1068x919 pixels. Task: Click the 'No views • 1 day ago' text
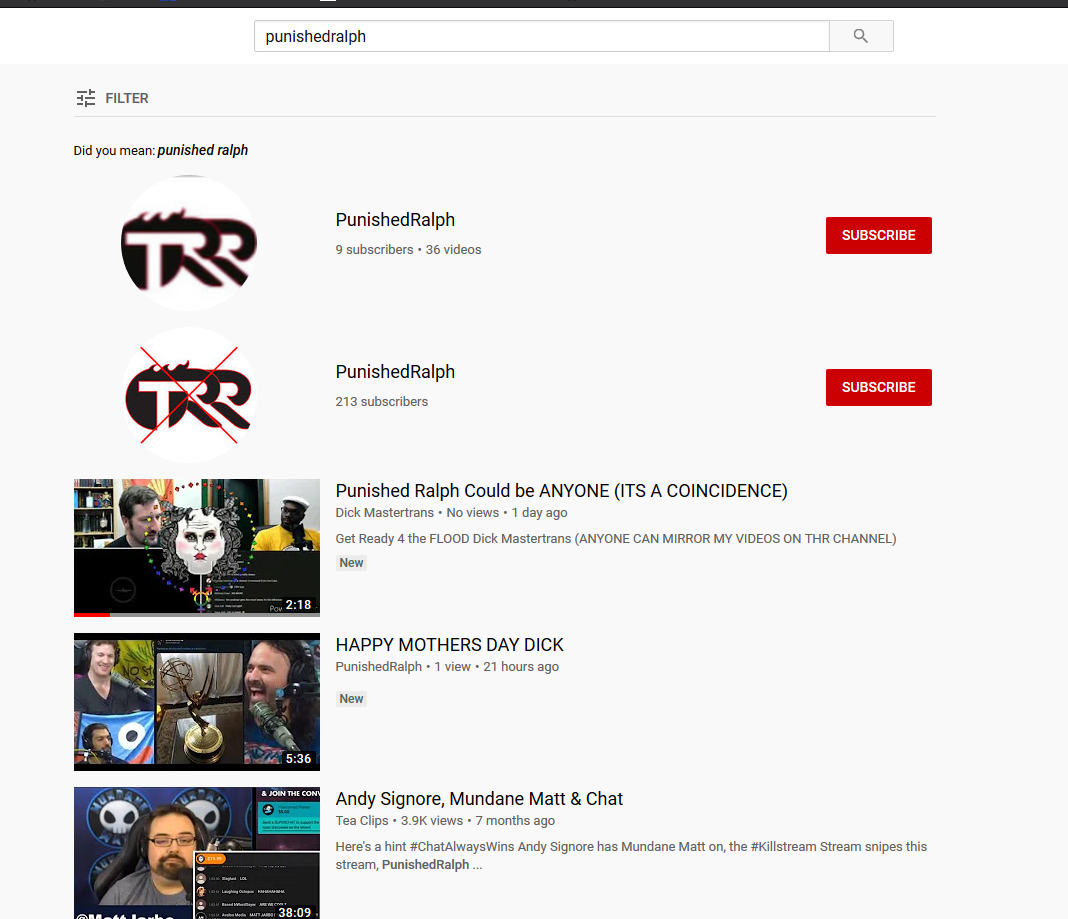click(x=507, y=512)
